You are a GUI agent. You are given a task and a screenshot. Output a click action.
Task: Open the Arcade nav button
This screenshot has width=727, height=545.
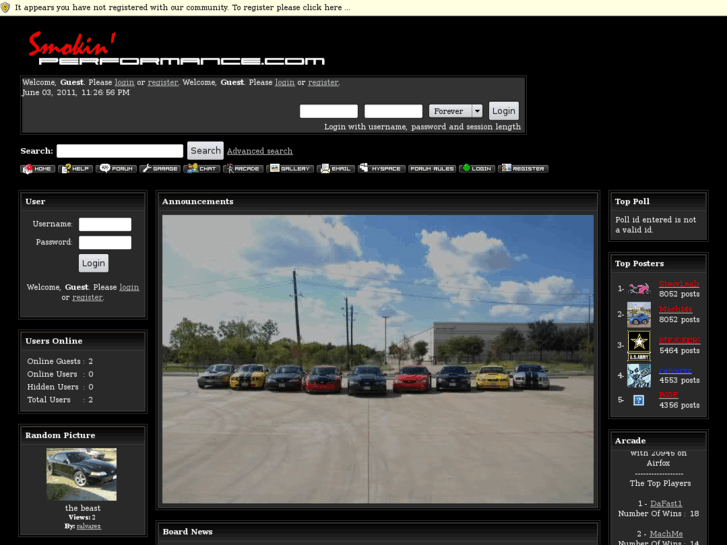point(243,168)
